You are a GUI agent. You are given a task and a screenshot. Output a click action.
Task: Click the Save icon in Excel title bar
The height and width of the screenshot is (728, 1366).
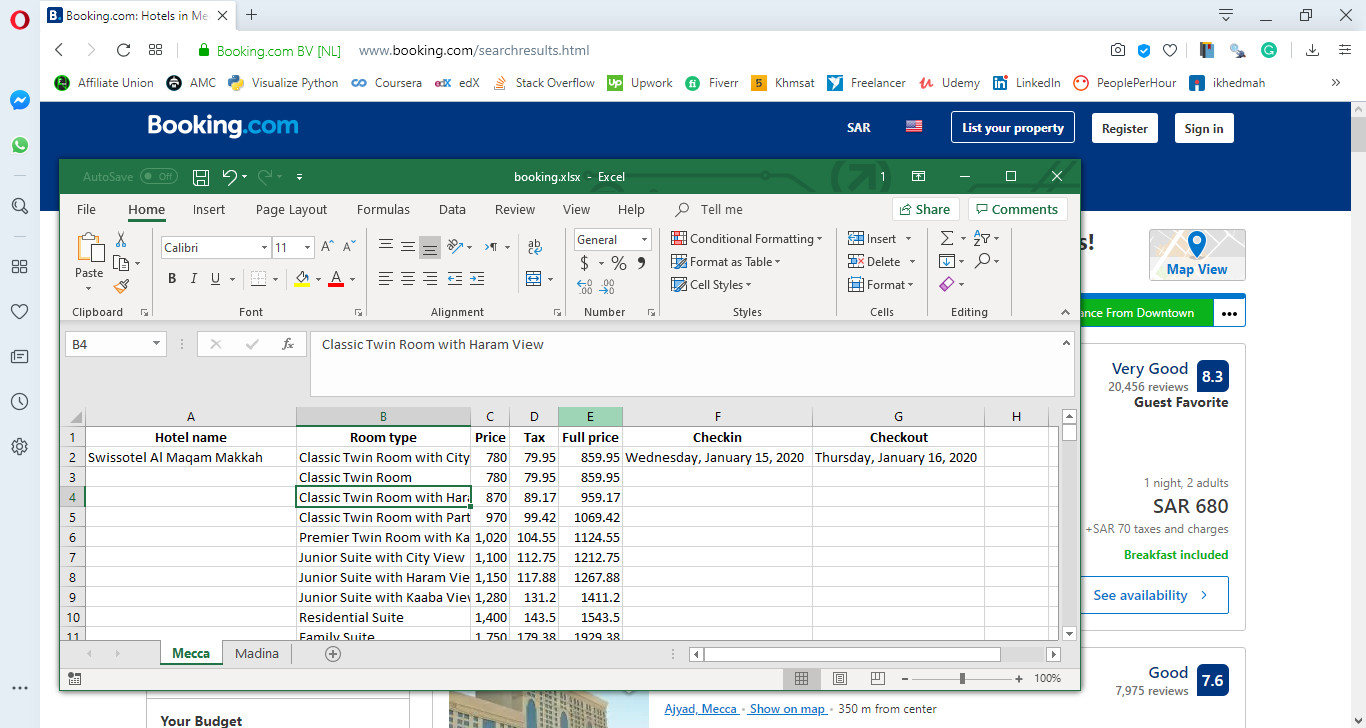(x=201, y=177)
